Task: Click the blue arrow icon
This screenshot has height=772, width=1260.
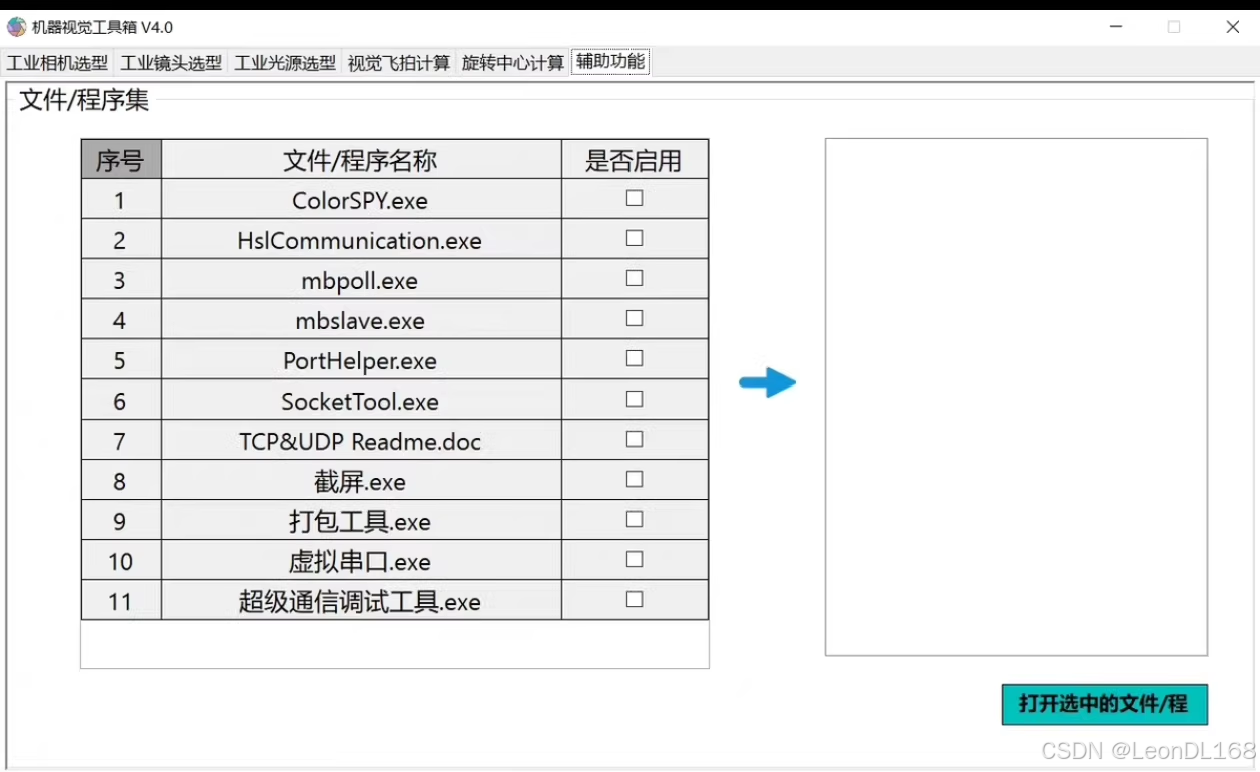Action: pos(768,382)
